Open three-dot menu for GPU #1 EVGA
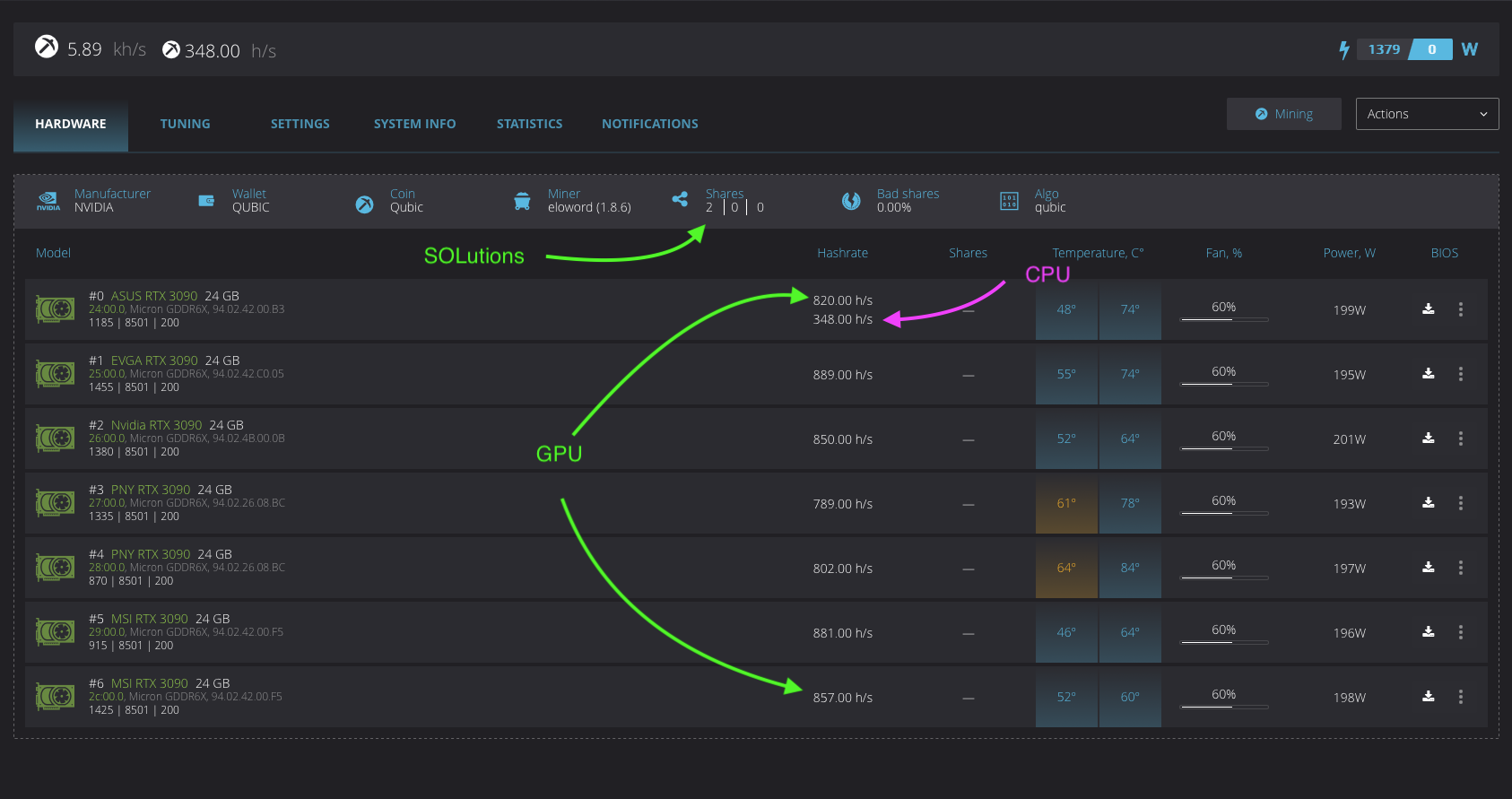Image resolution: width=1512 pixels, height=799 pixels. coord(1461,374)
